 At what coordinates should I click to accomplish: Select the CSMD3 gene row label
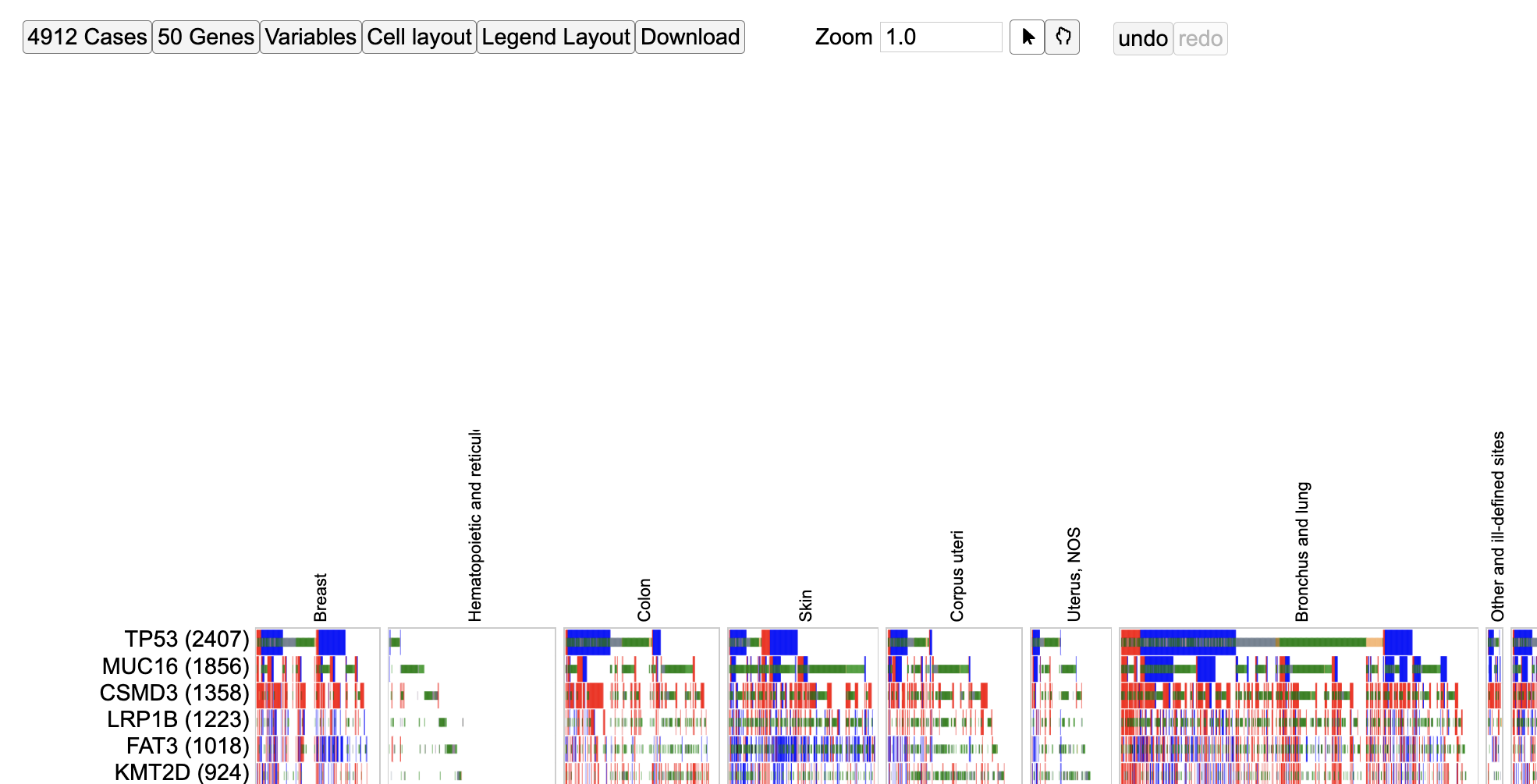pyautogui.click(x=173, y=693)
